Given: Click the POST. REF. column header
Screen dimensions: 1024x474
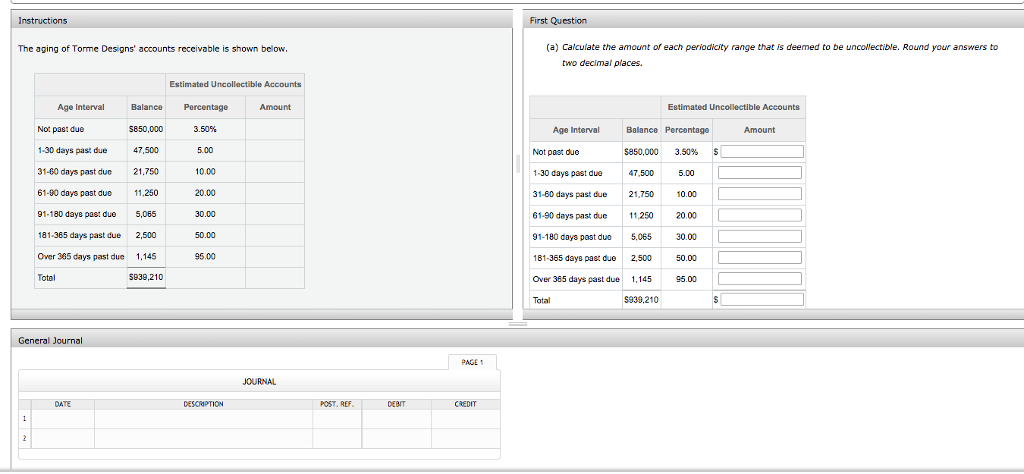Looking at the screenshot, I should (x=337, y=404).
